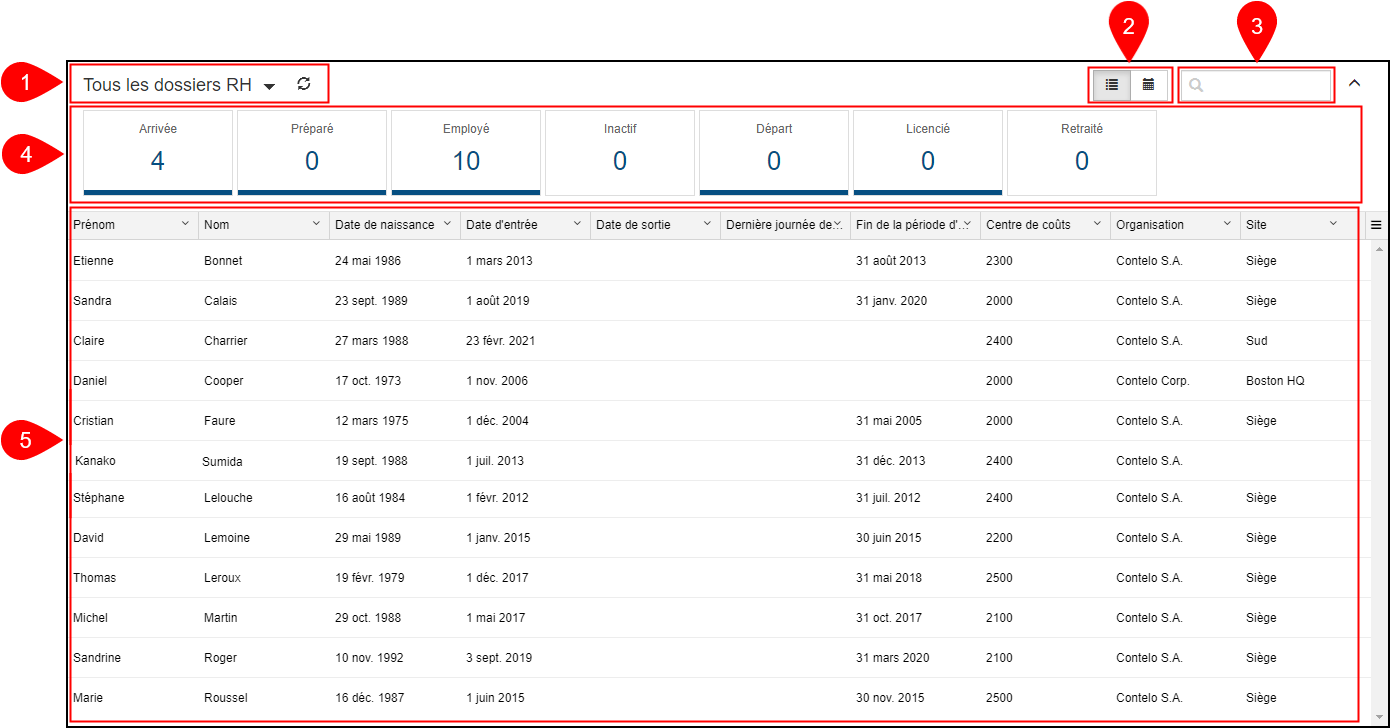The height and width of the screenshot is (728, 1390).
Task: Click the Roger last name cell
Action: click(220, 658)
